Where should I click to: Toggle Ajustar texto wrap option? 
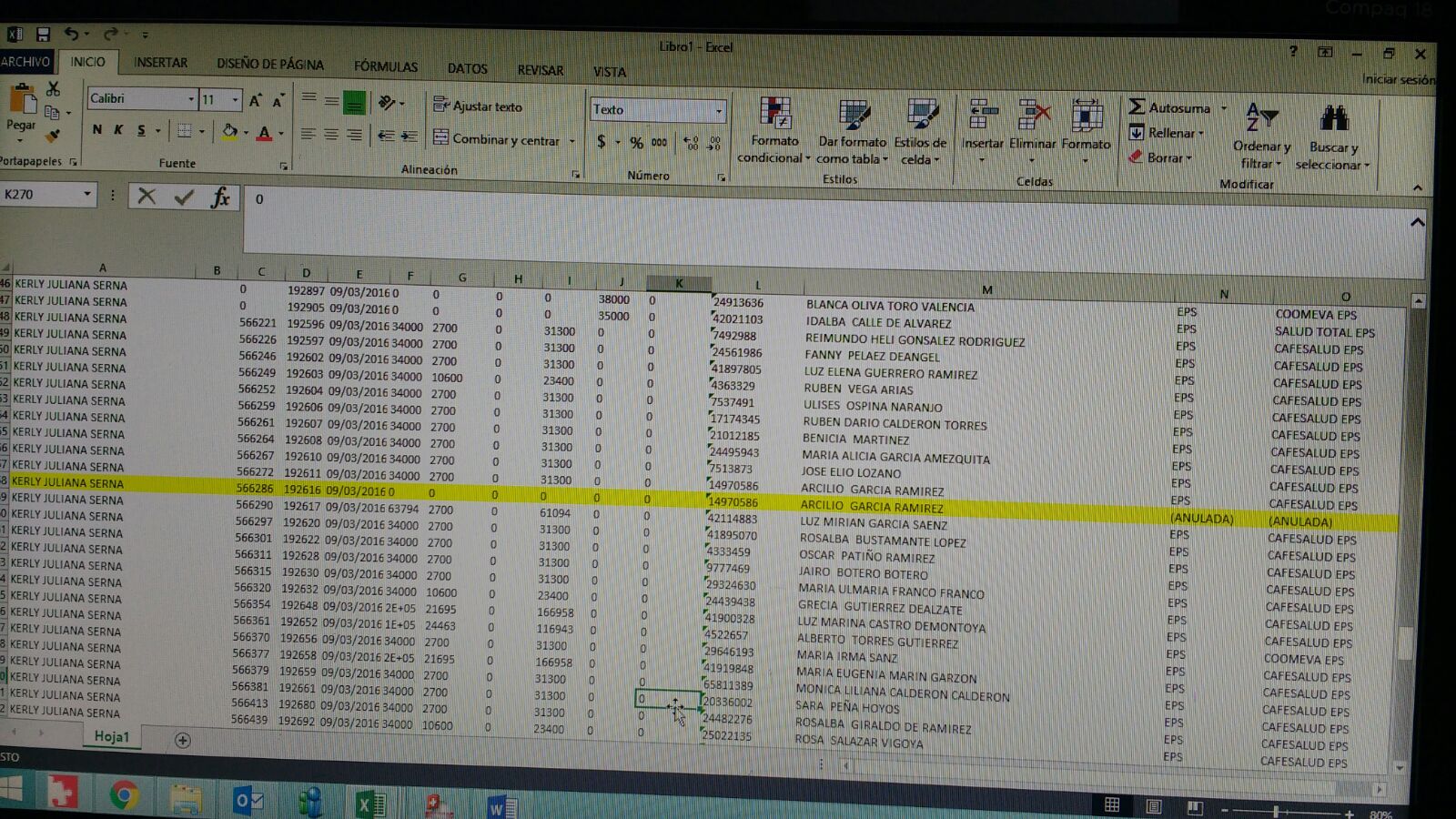pos(478,106)
